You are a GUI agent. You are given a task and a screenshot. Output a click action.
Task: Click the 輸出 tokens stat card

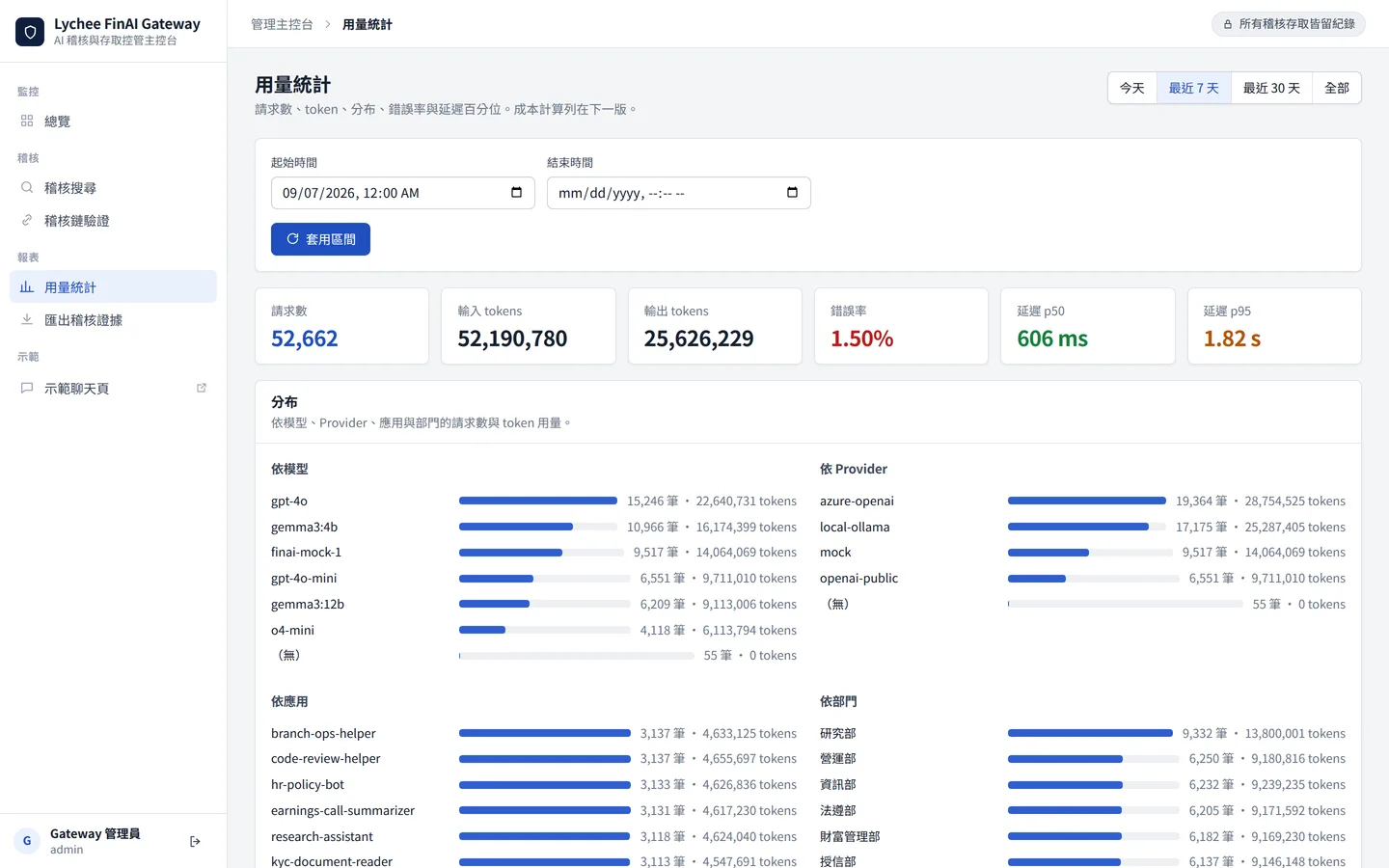point(715,326)
